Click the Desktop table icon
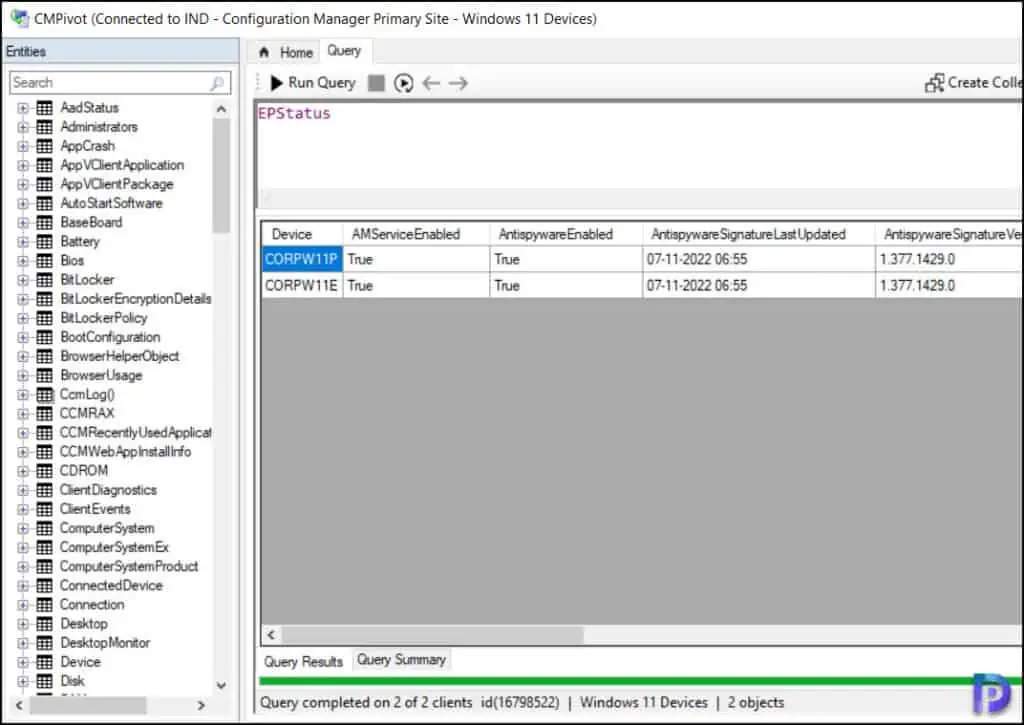This screenshot has width=1024, height=725. (44, 624)
